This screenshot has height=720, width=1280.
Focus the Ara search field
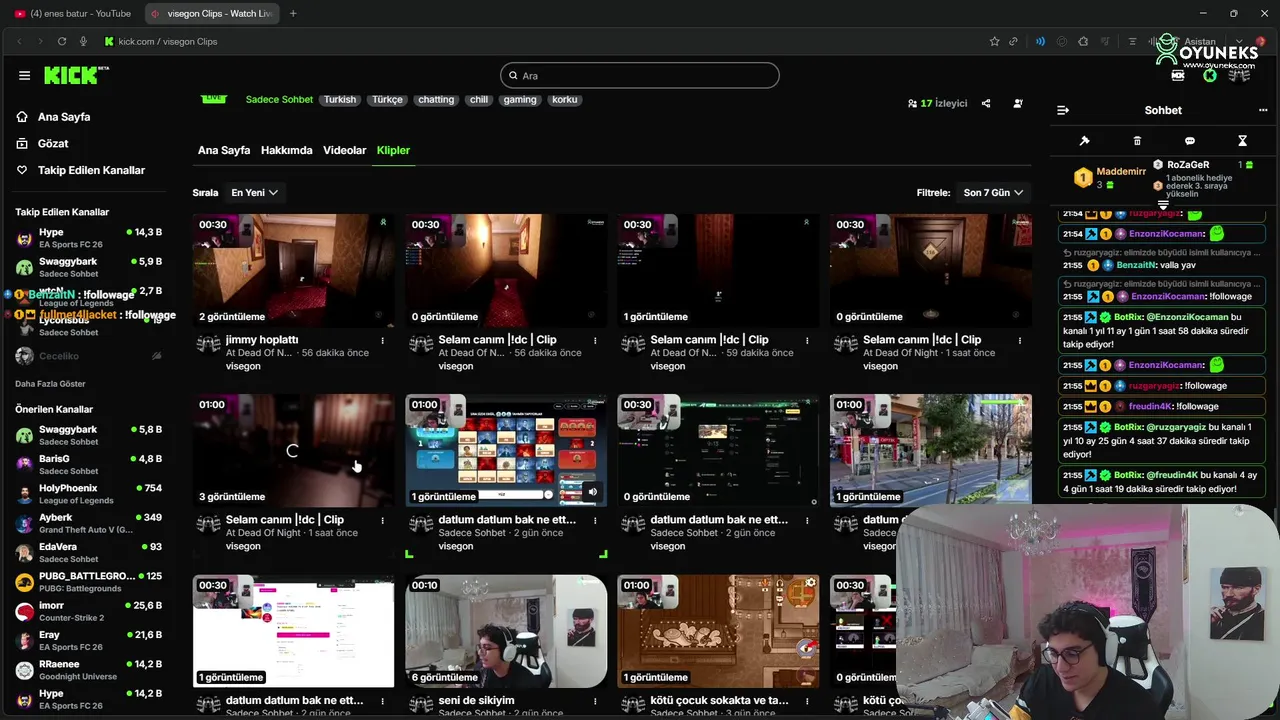click(640, 75)
